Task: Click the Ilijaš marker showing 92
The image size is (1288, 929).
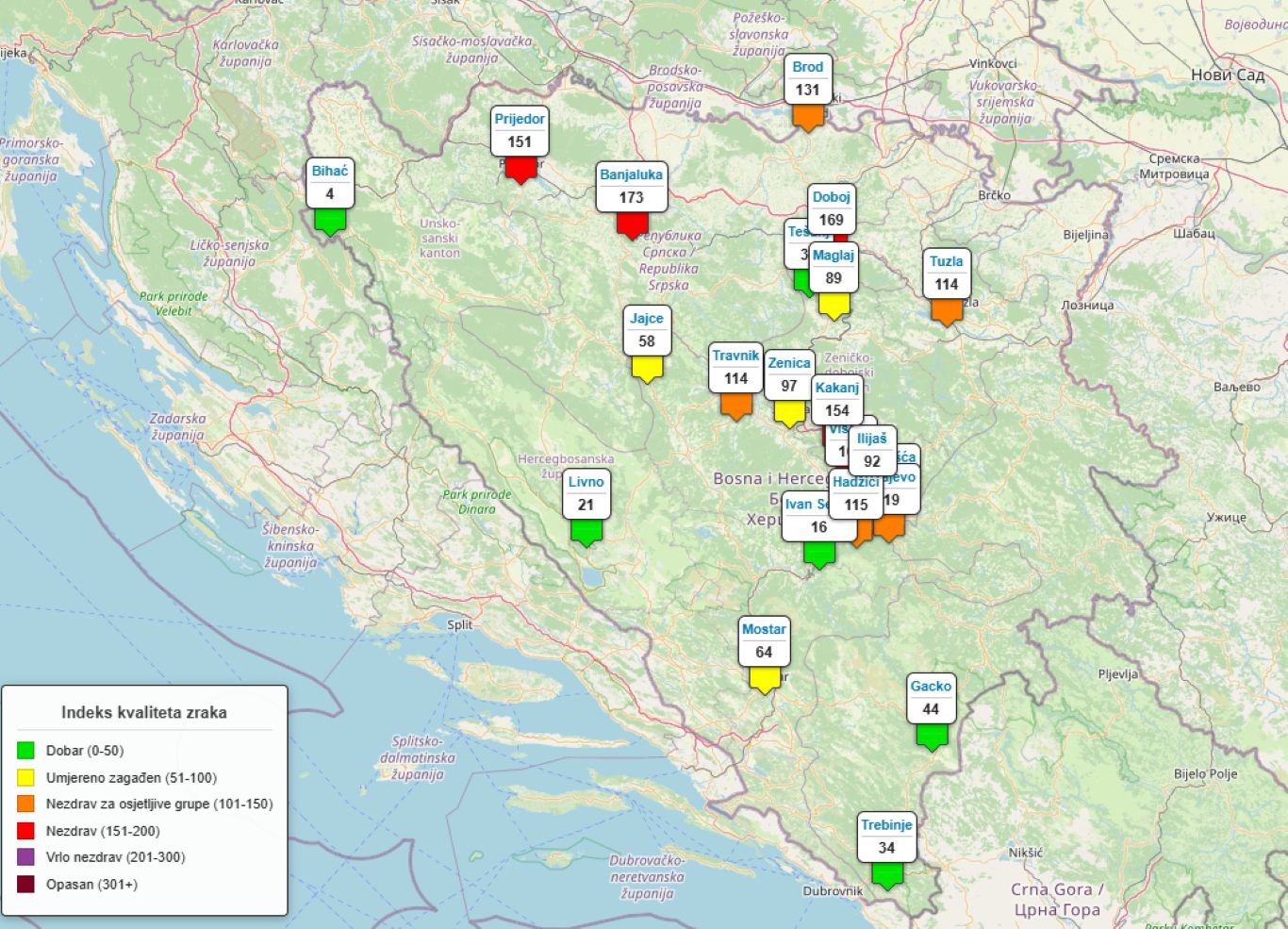Action: [872, 451]
